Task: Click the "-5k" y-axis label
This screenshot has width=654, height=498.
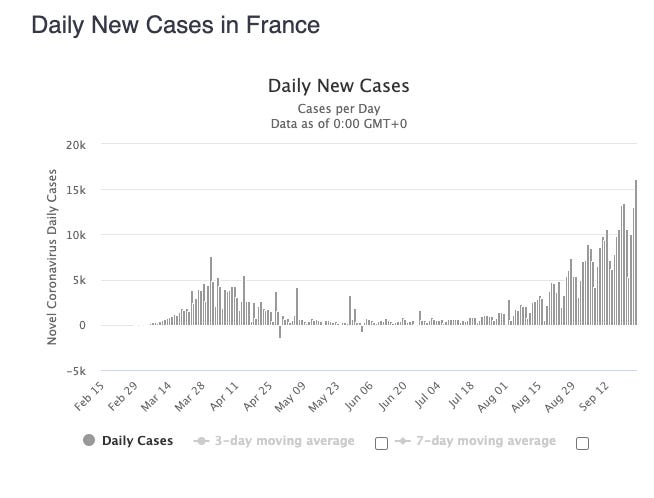Action: [x=76, y=371]
